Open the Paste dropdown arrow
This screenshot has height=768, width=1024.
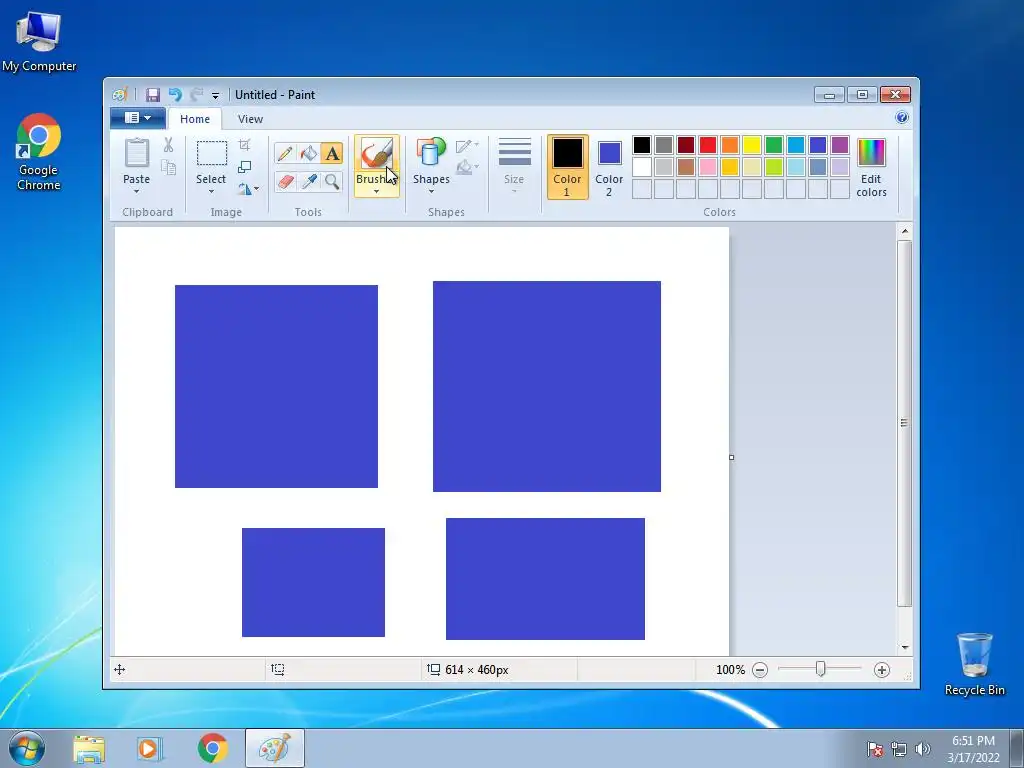(x=136, y=191)
